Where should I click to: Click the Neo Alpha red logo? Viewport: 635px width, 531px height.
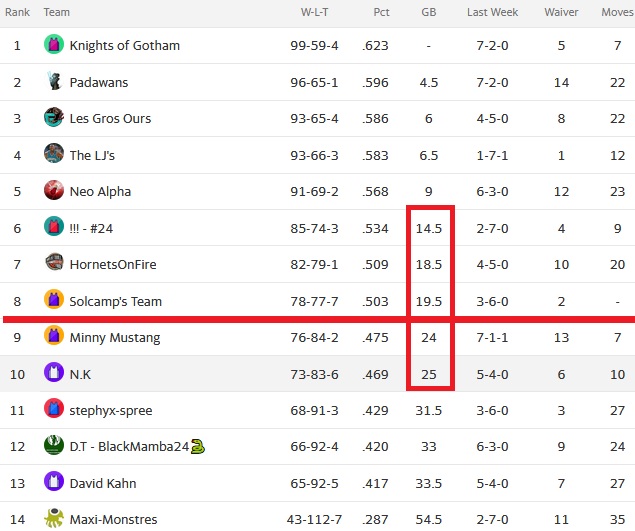(54, 190)
